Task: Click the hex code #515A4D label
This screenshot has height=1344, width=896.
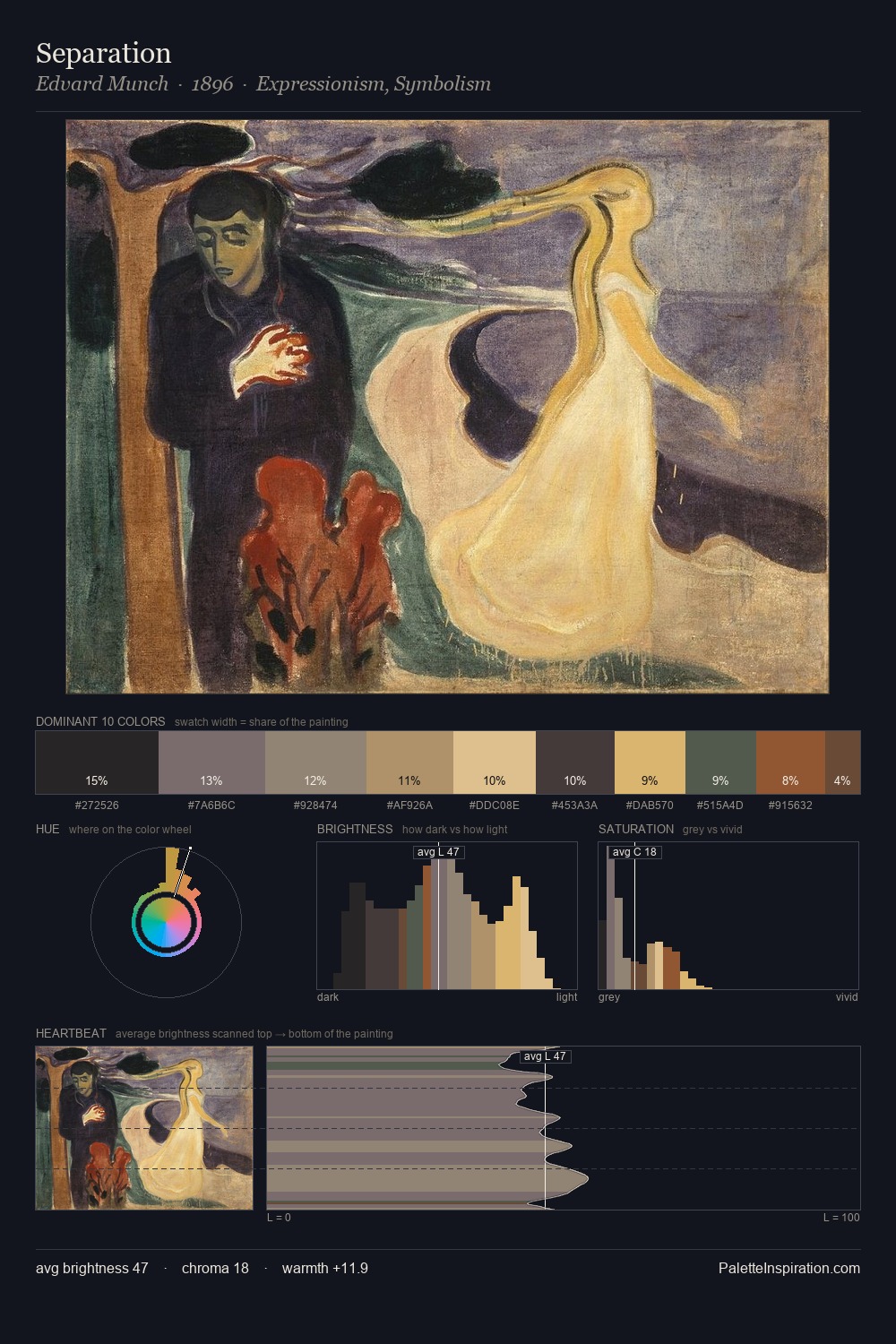Action: (x=720, y=806)
